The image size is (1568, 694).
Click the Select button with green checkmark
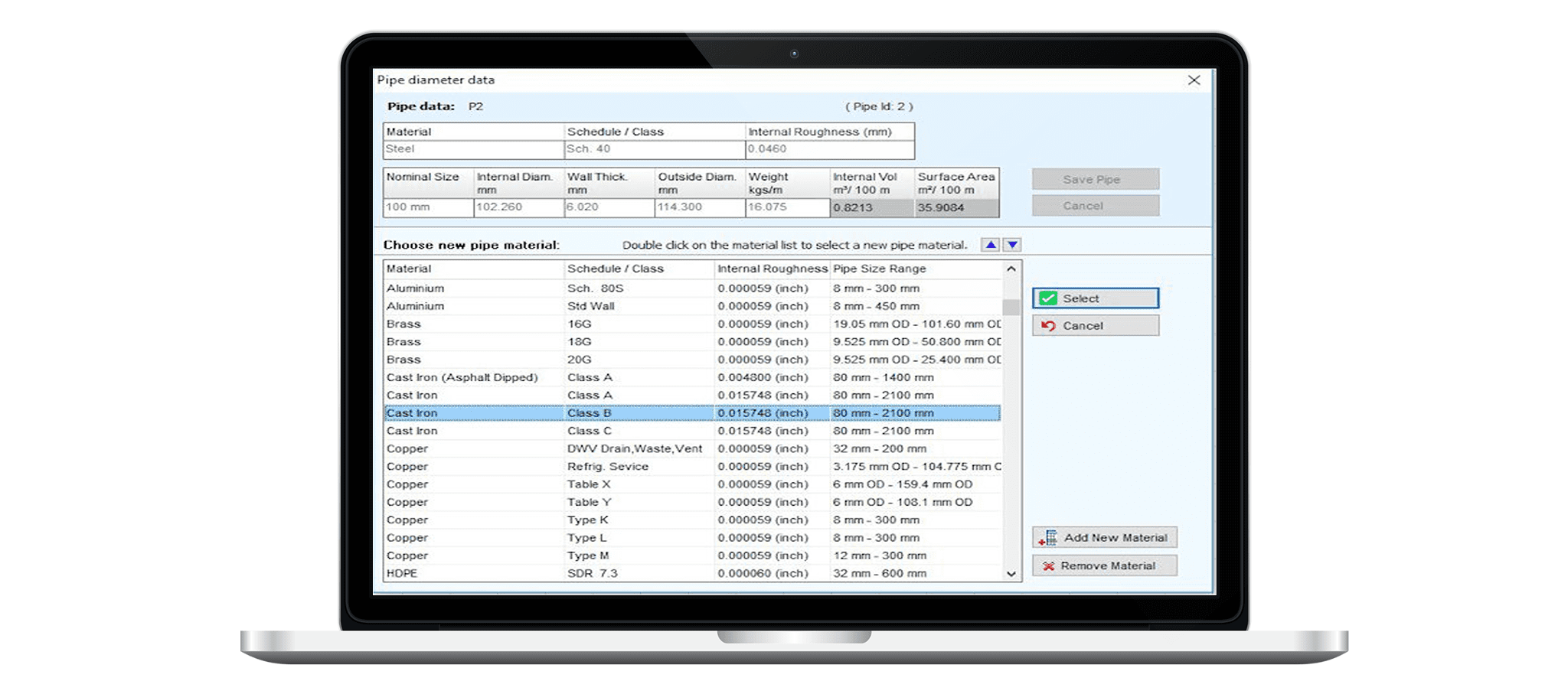click(1095, 298)
